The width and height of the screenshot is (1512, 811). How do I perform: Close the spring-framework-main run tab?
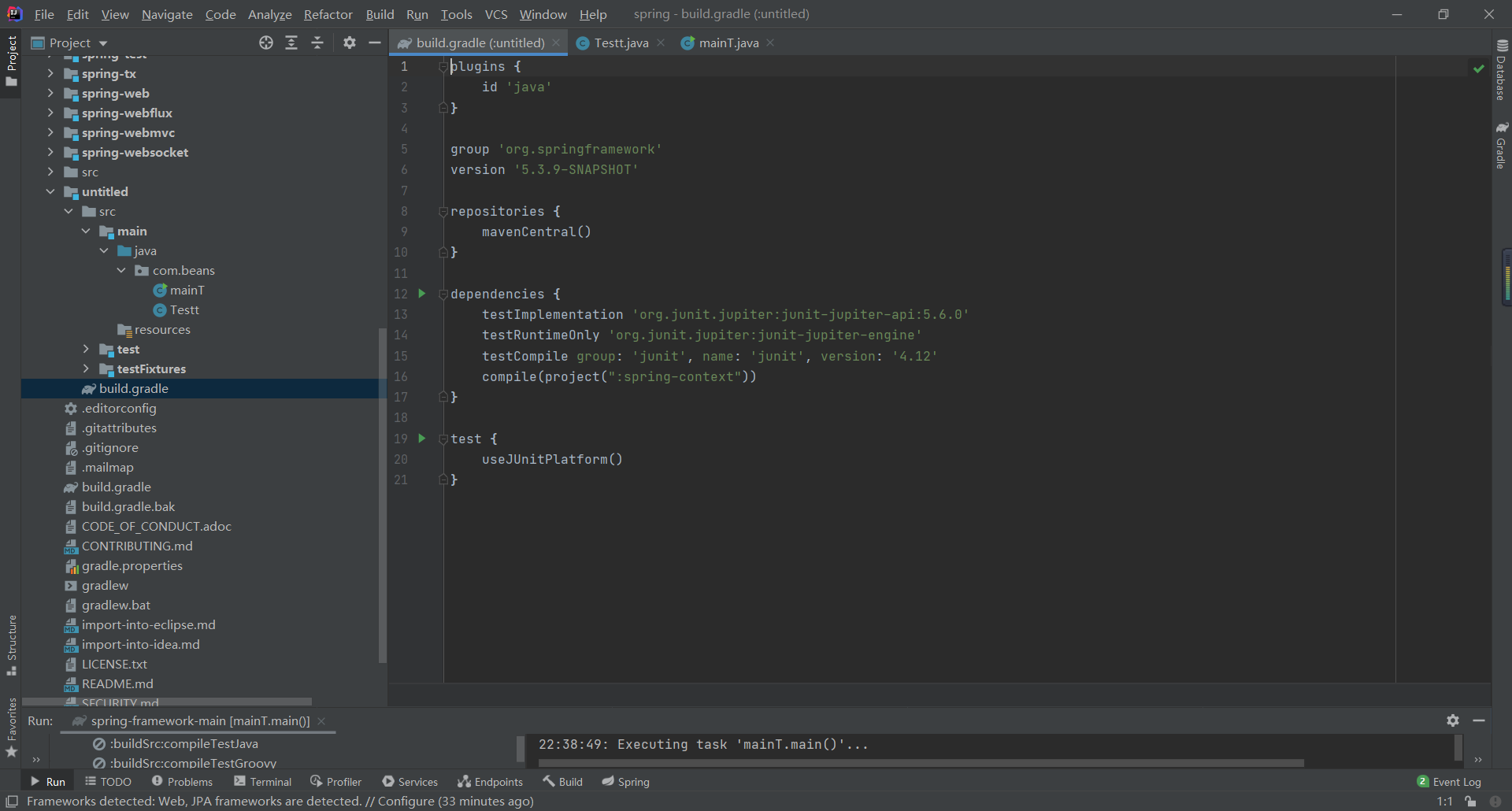tap(321, 720)
